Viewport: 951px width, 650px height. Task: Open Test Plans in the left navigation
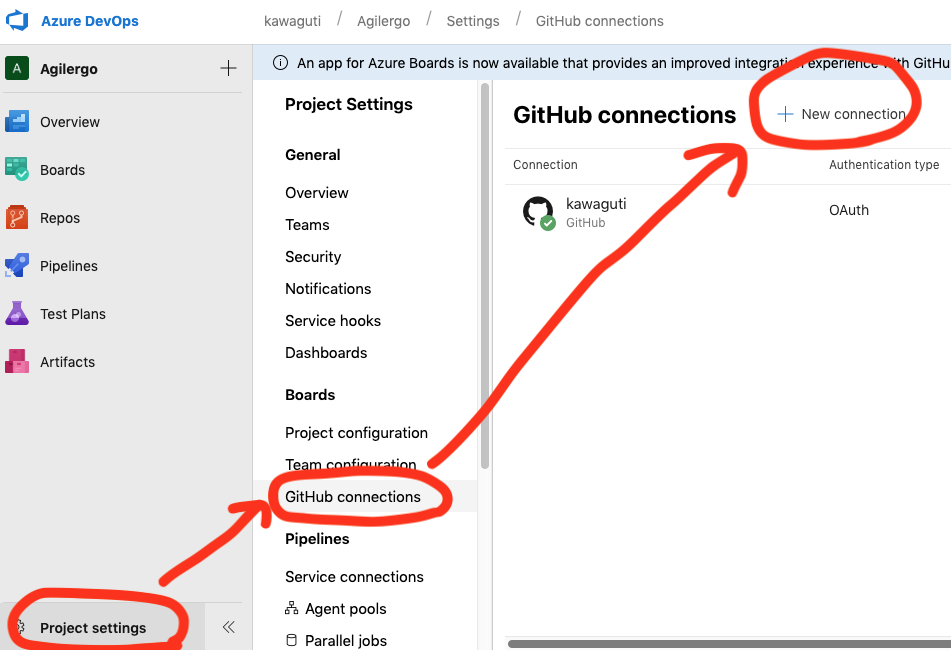(73, 313)
